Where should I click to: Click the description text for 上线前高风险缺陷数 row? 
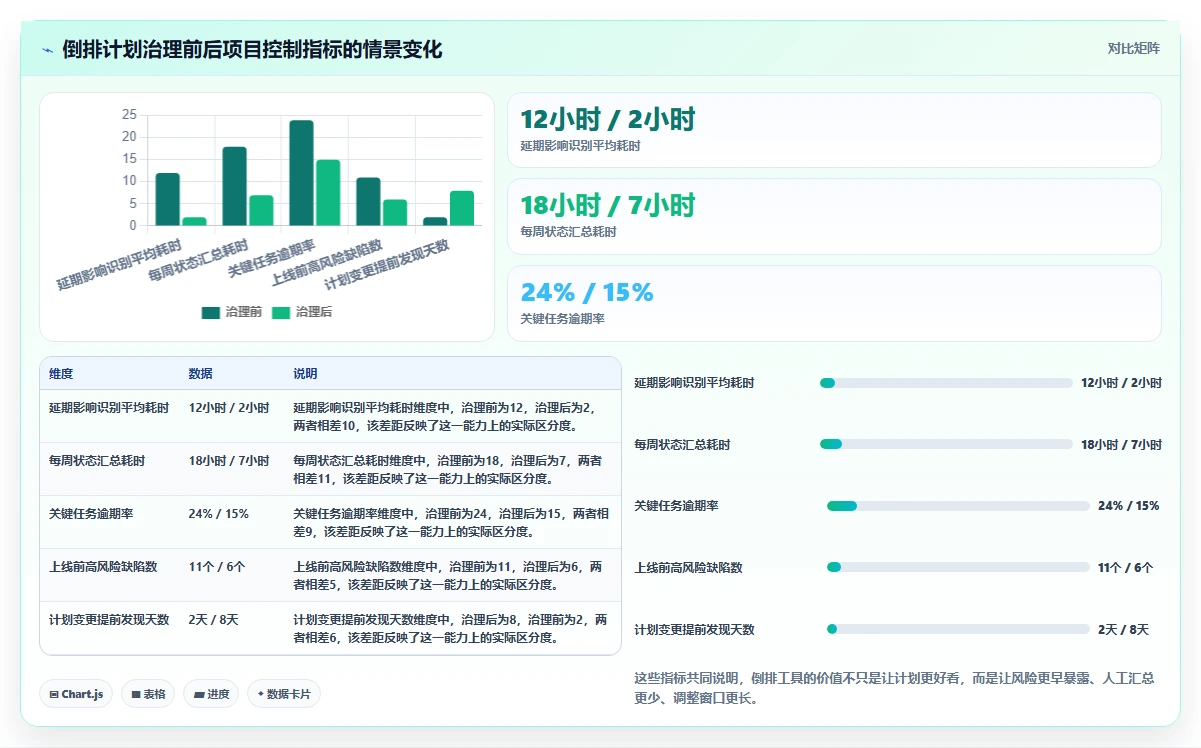click(449, 576)
